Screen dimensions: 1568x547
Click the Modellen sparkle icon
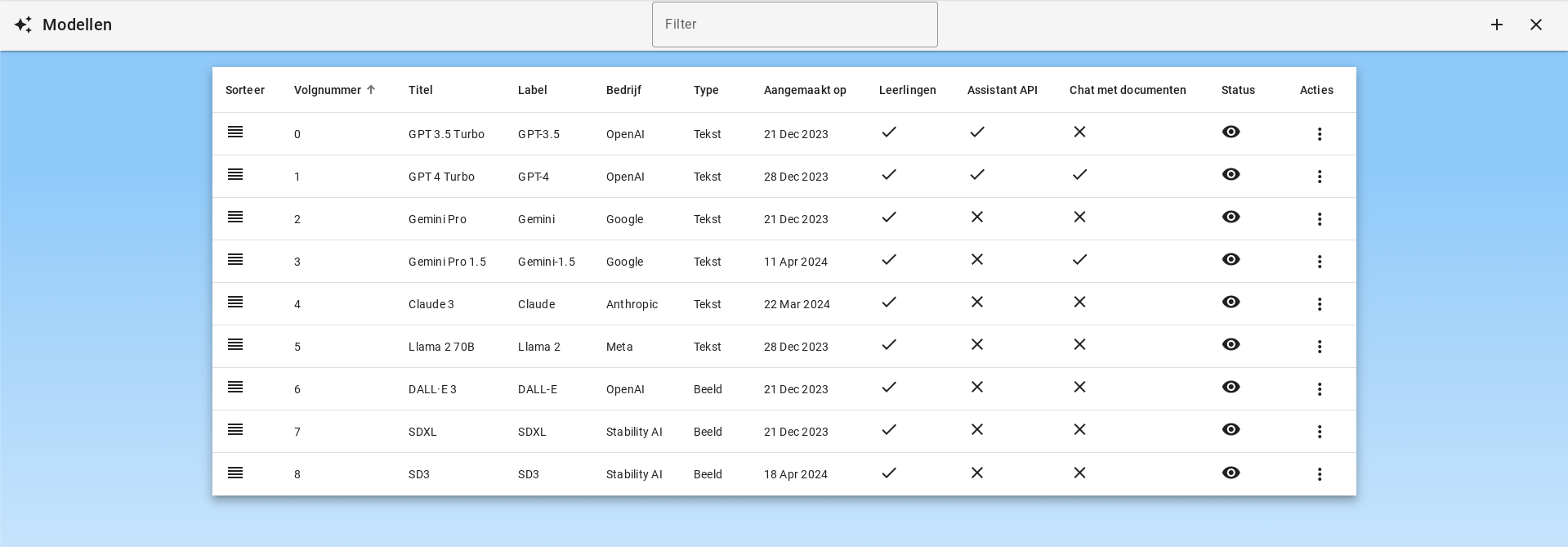point(23,25)
